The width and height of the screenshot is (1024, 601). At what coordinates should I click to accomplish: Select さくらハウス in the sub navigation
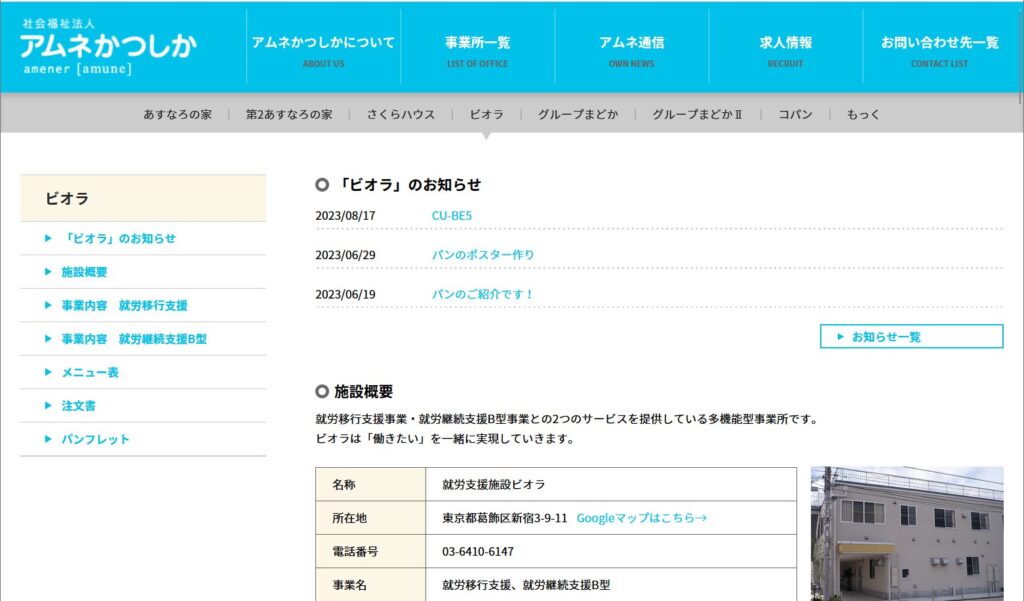(x=401, y=114)
